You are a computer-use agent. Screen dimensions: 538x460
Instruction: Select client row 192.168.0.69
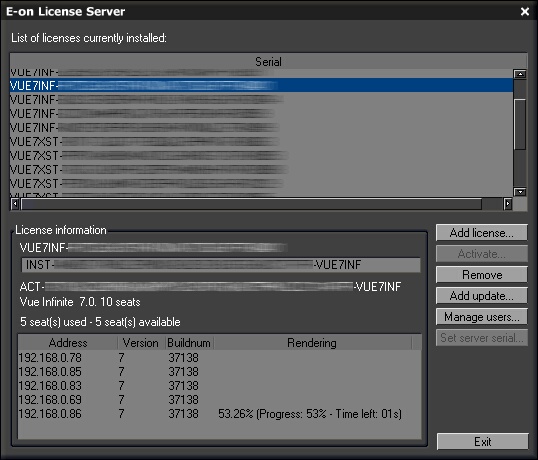[x=219, y=400]
